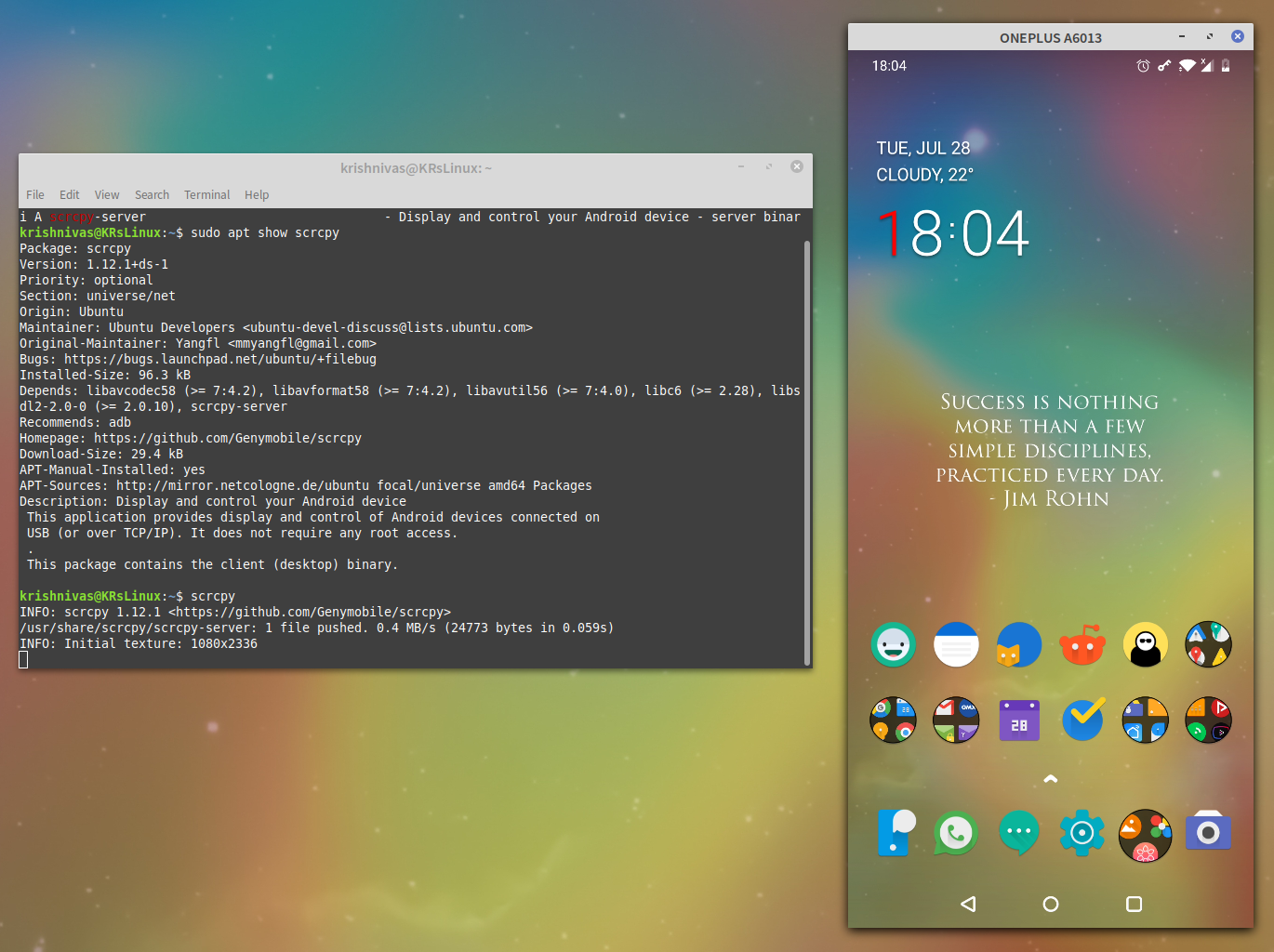
Task: Open the terminal View menu
Action: pyautogui.click(x=107, y=195)
